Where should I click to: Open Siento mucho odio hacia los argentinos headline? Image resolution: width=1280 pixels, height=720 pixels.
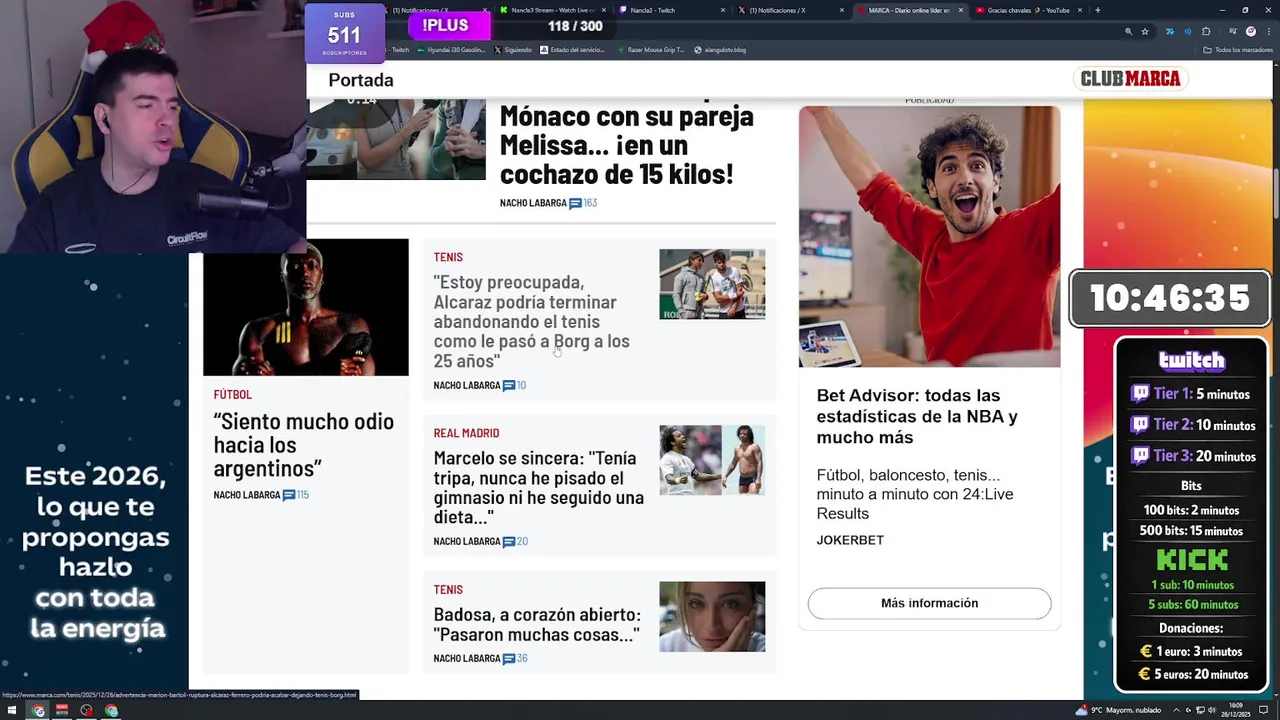[x=304, y=445]
